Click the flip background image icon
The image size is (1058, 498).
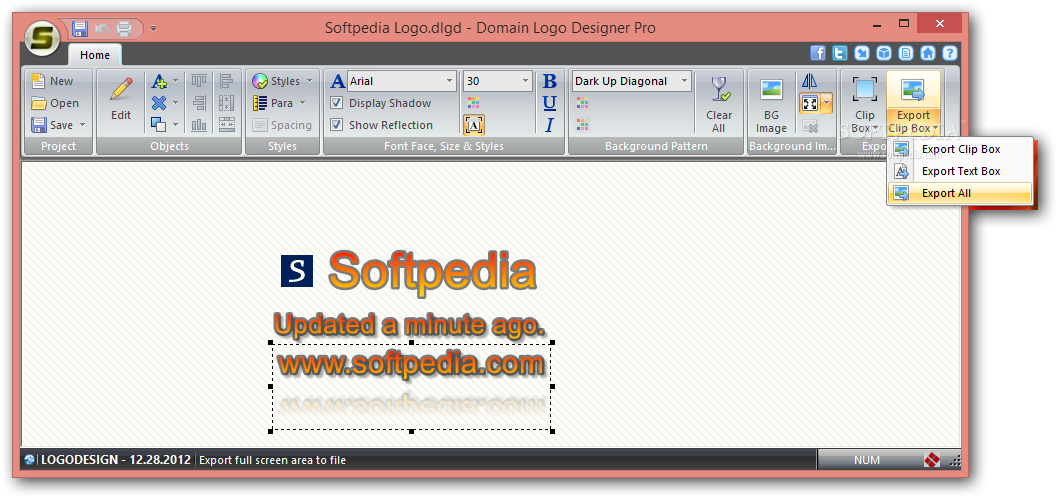pos(809,81)
